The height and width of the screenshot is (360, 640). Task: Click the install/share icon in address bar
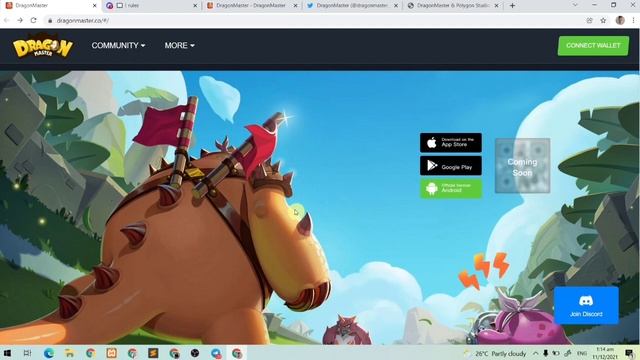[589, 20]
